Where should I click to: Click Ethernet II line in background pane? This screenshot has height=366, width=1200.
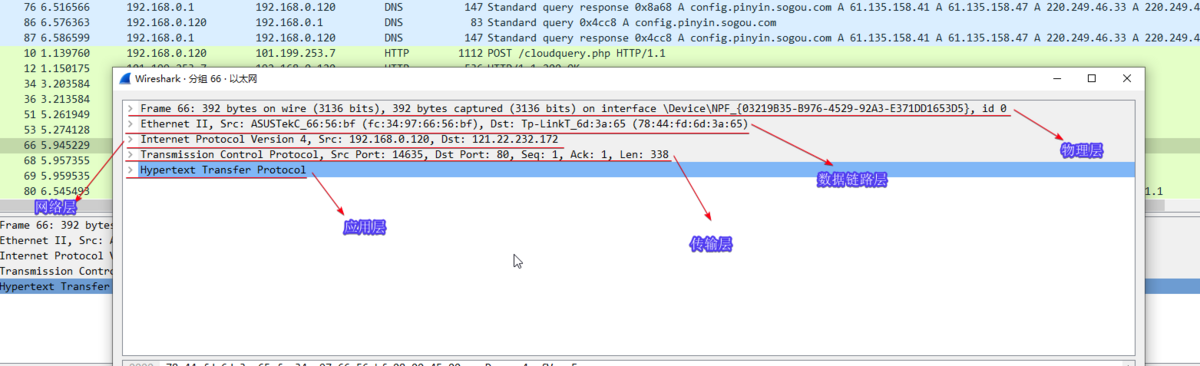(x=55, y=240)
